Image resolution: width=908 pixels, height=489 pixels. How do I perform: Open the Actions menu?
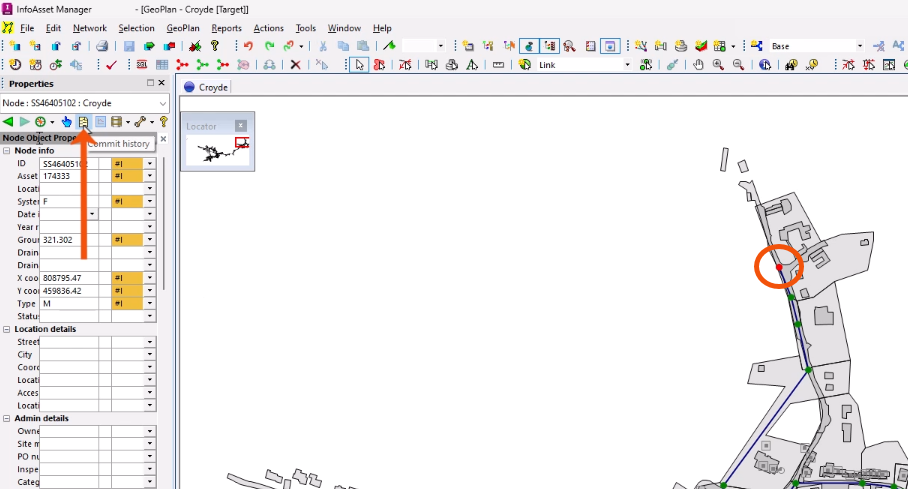click(269, 28)
